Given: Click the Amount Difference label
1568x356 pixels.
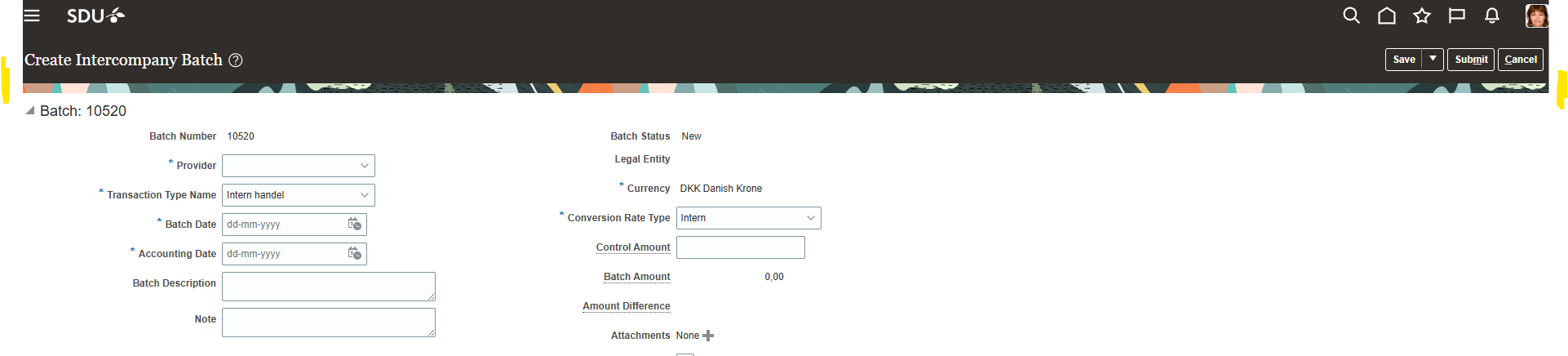Looking at the screenshot, I should pyautogui.click(x=627, y=306).
